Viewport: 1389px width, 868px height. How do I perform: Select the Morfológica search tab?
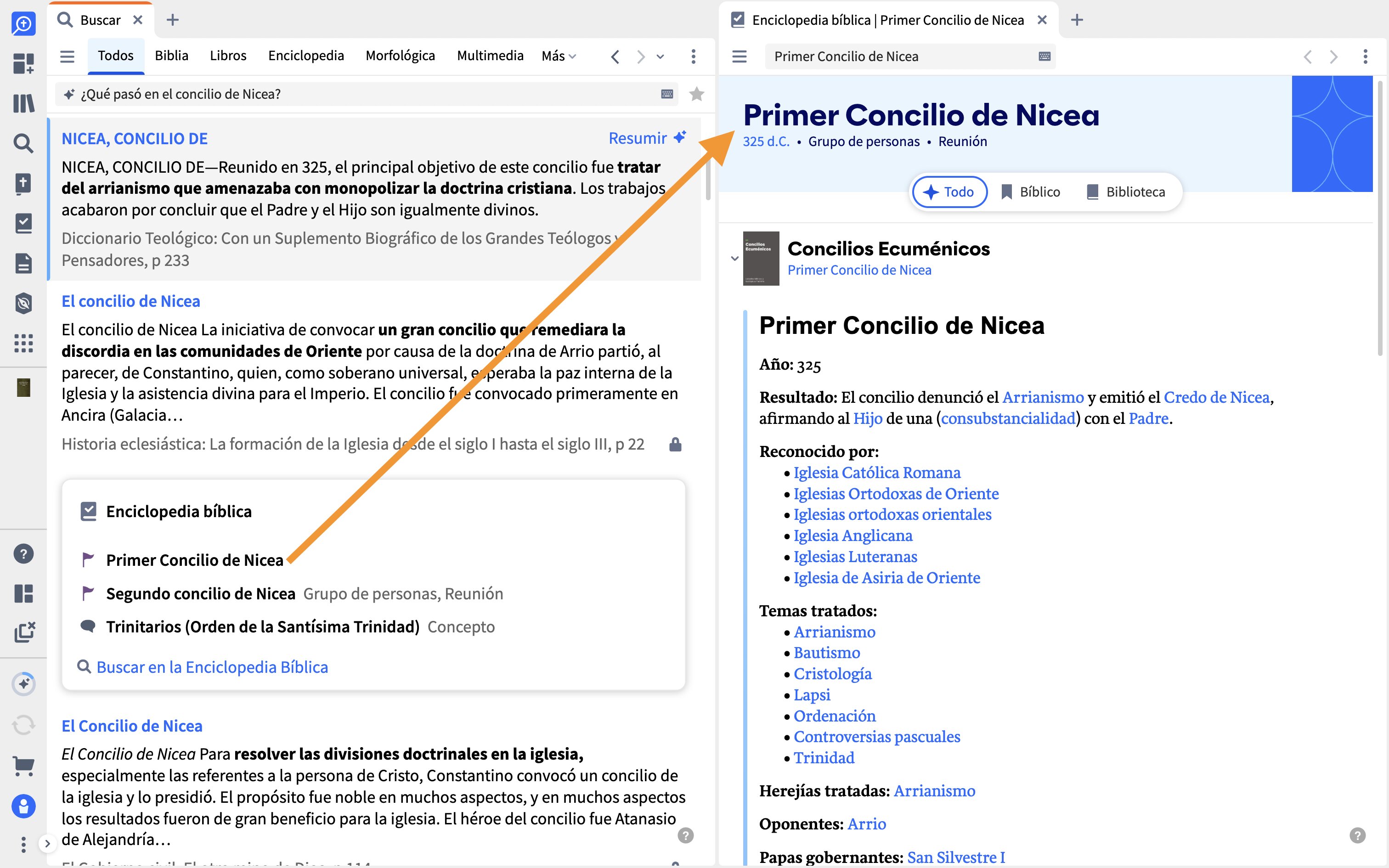pos(400,56)
